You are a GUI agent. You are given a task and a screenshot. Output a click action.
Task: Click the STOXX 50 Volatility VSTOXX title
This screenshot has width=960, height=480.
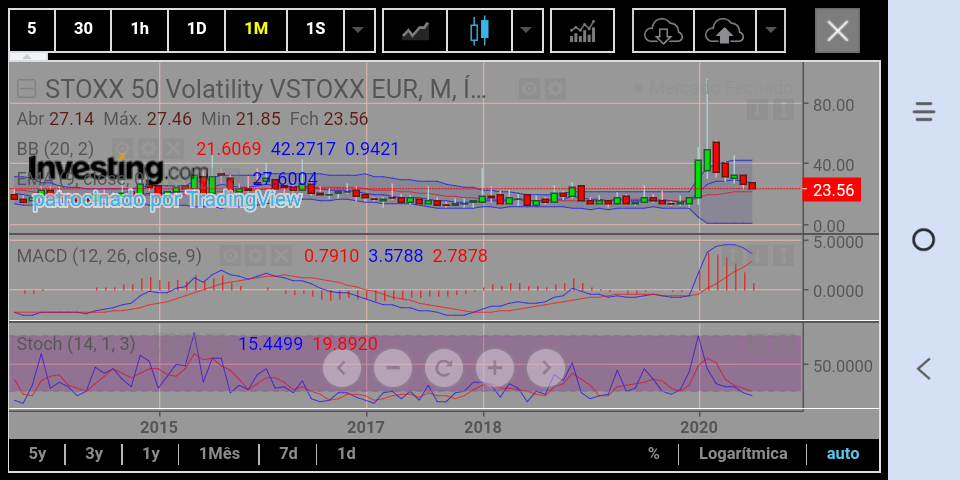pos(265,90)
